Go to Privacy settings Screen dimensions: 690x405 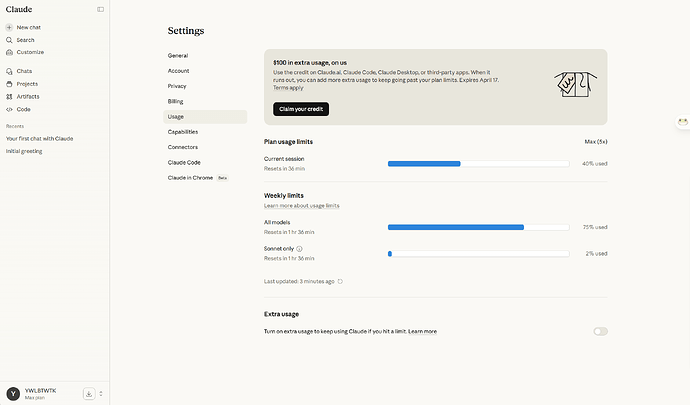[177, 86]
